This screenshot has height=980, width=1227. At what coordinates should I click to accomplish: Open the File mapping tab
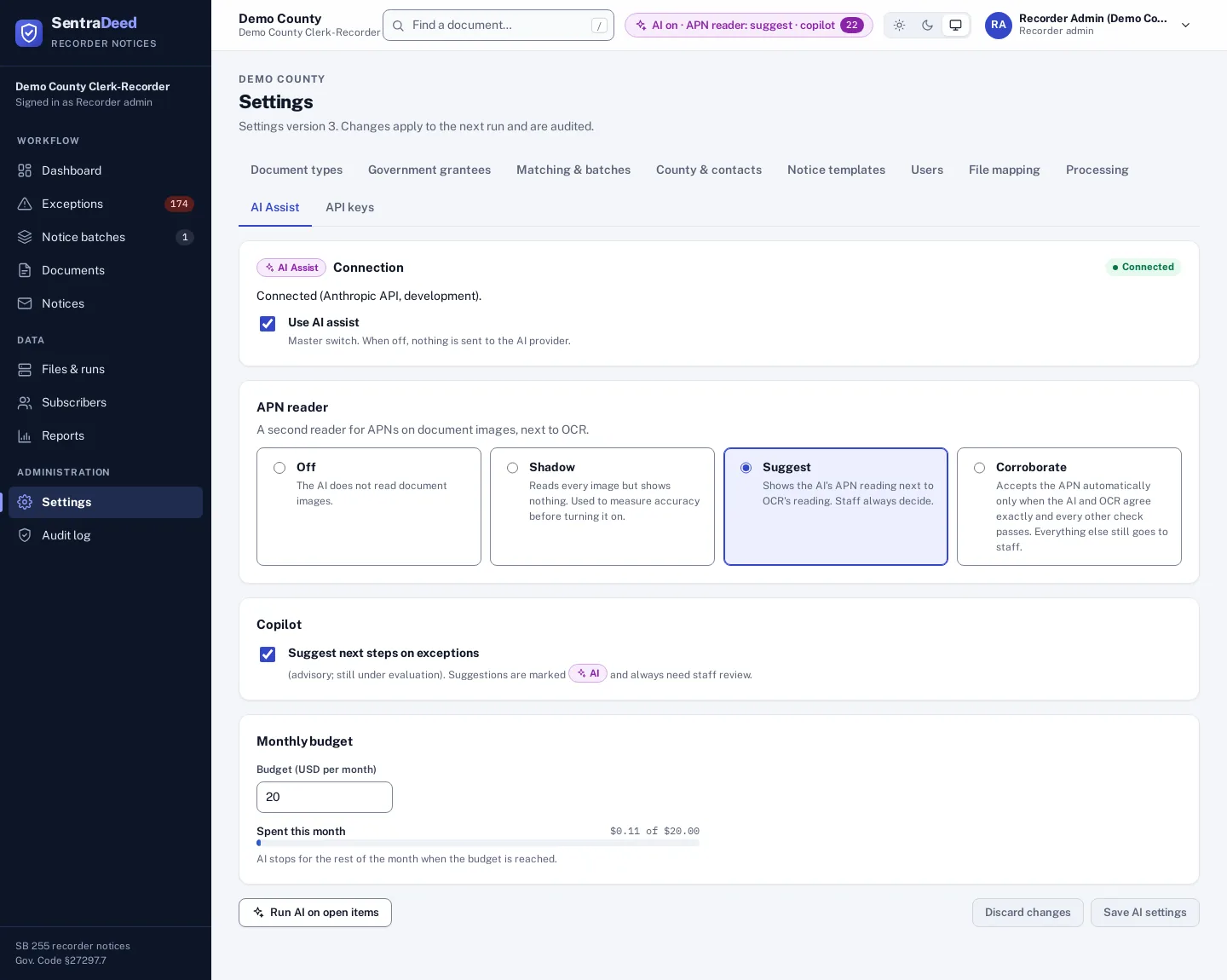[x=1005, y=170]
